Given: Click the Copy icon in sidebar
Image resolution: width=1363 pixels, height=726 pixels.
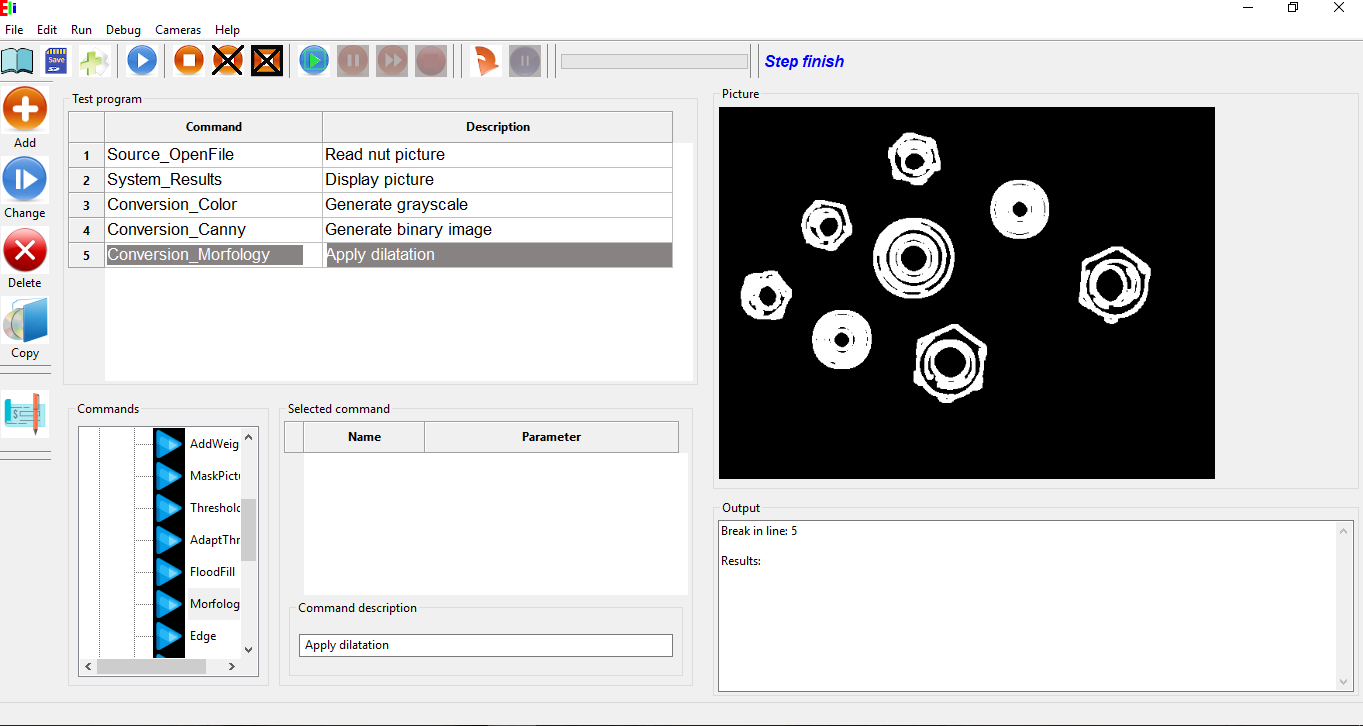Looking at the screenshot, I should [25, 321].
